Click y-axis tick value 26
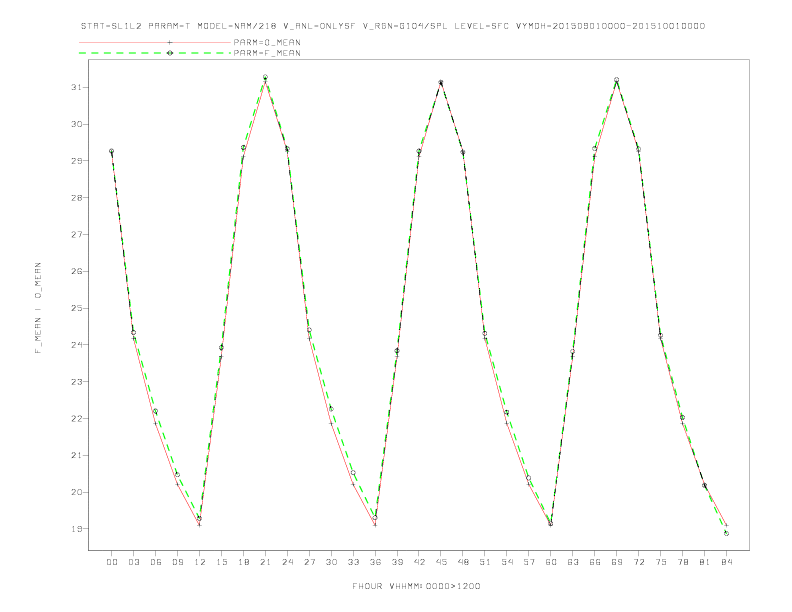 pos(76,271)
